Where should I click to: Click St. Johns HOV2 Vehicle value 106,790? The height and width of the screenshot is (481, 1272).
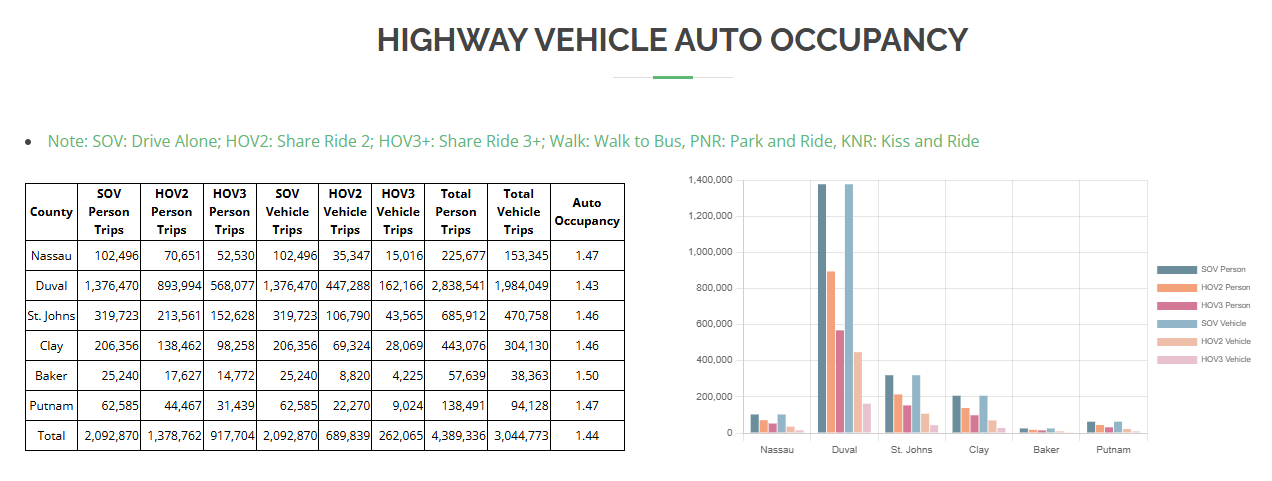tap(348, 316)
